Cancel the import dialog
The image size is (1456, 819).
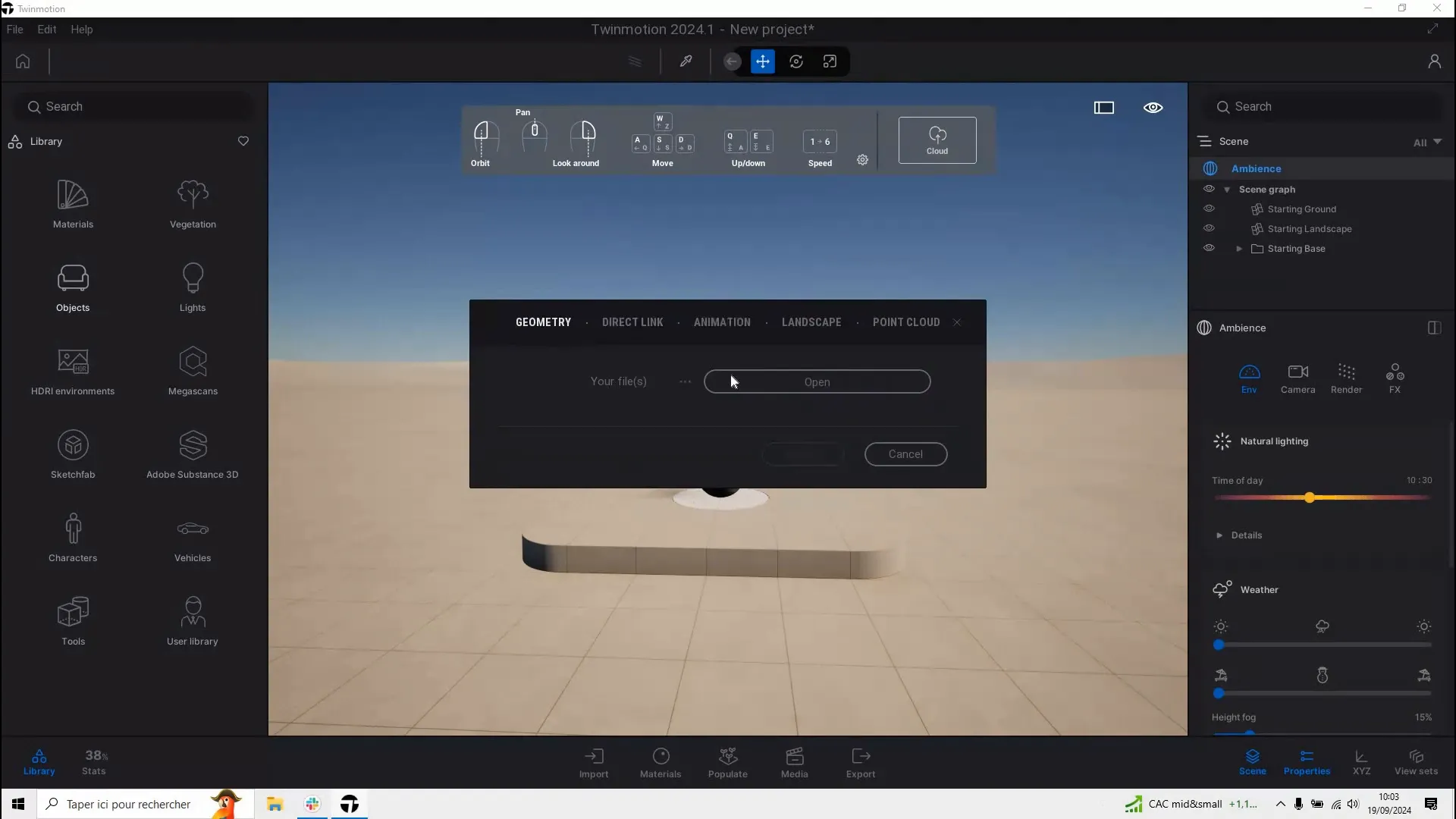point(905,454)
